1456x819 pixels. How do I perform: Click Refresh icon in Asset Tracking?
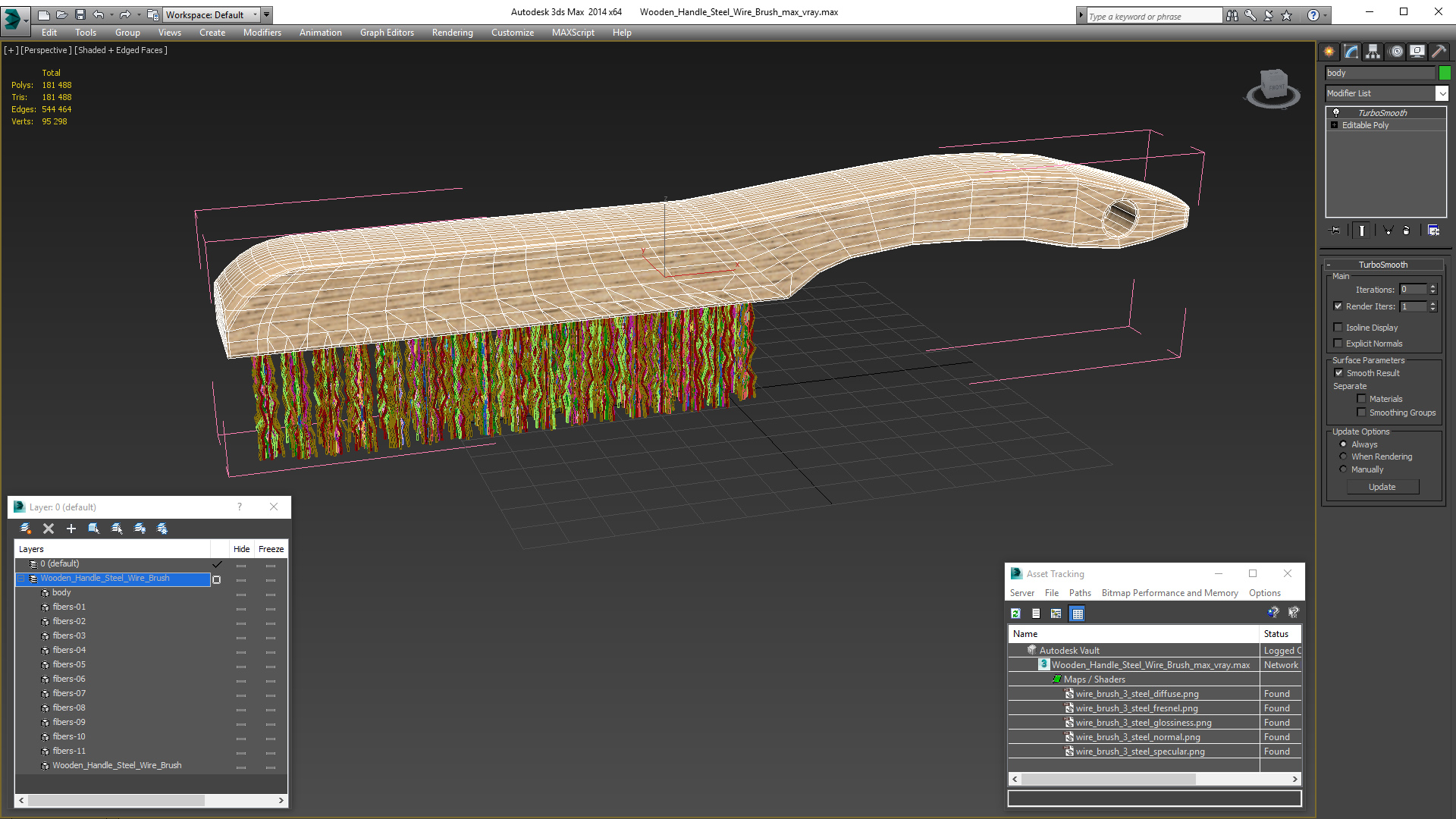pos(1015,613)
